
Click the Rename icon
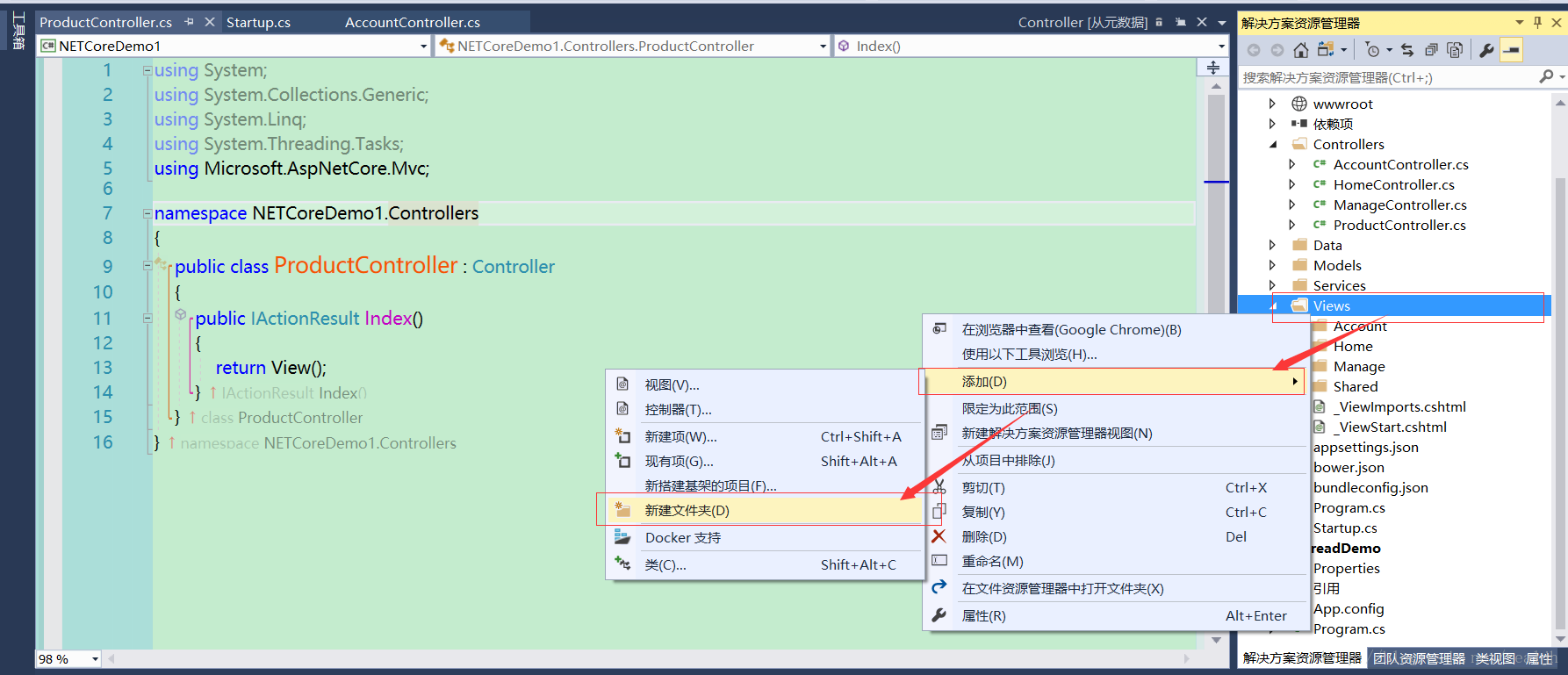(x=939, y=561)
